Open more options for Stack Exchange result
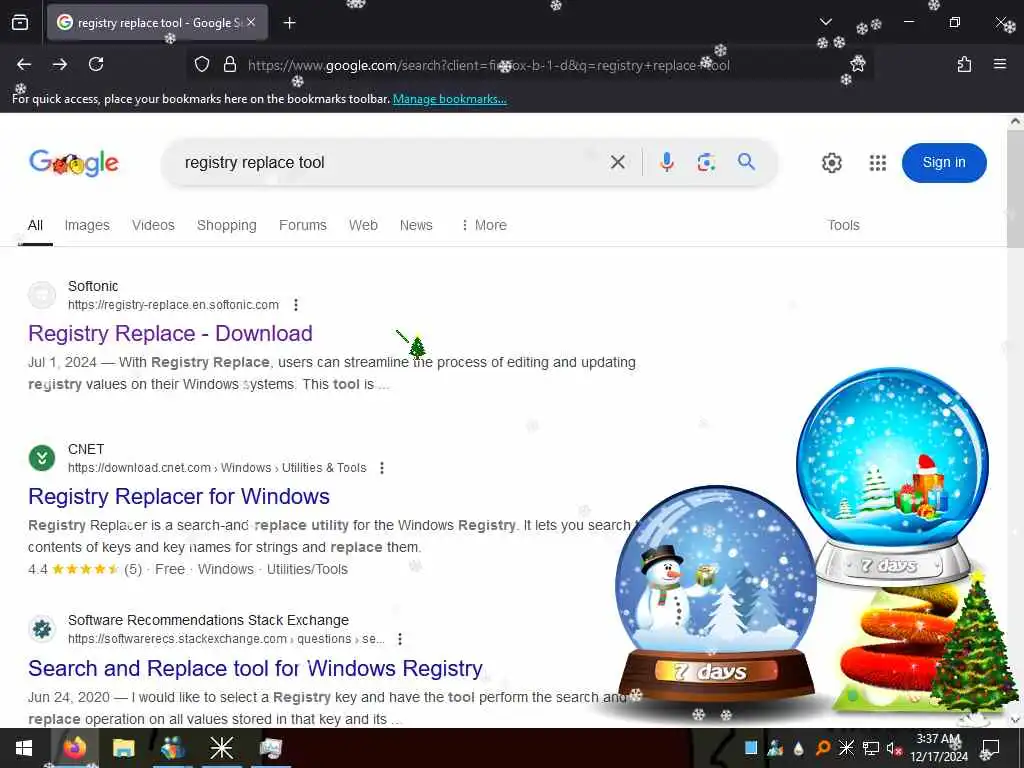This screenshot has width=1024, height=768. click(400, 639)
